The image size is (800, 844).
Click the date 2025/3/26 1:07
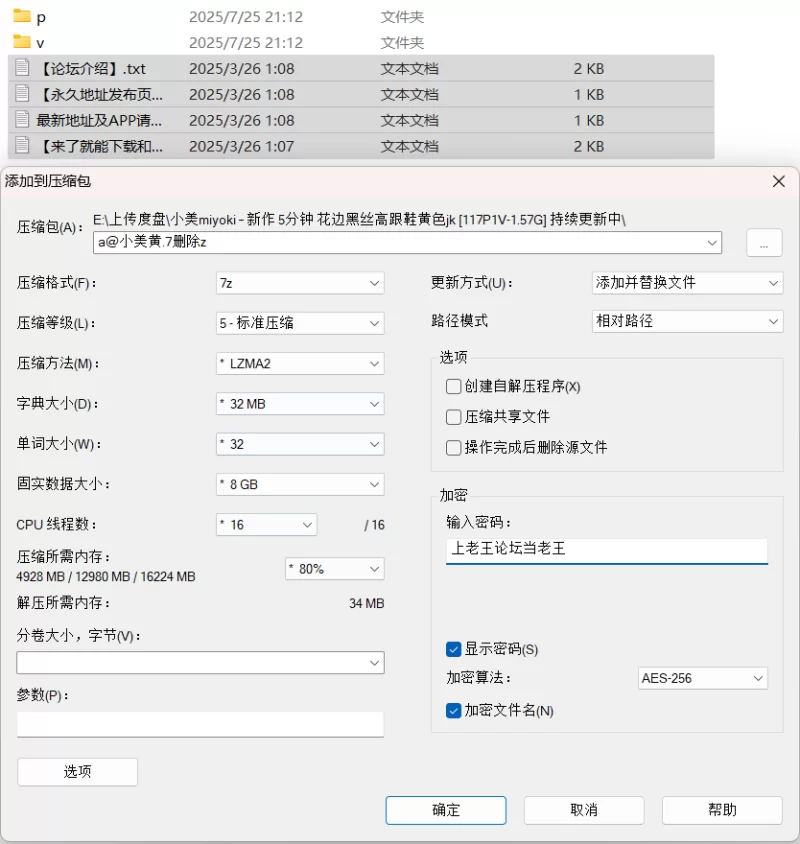242,146
